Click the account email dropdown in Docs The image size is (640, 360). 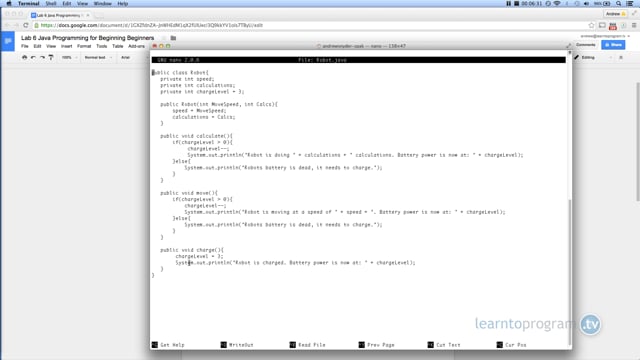[x=605, y=36]
